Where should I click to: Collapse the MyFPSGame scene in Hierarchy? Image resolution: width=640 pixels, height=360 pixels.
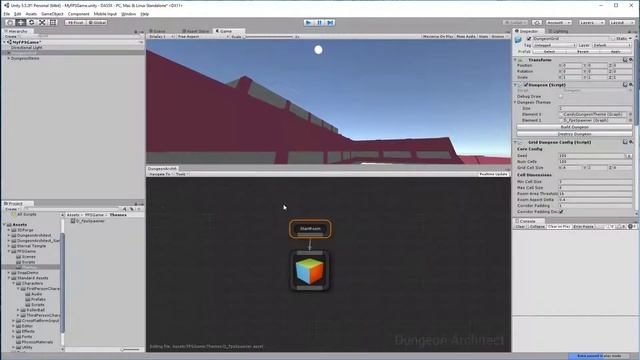4,42
